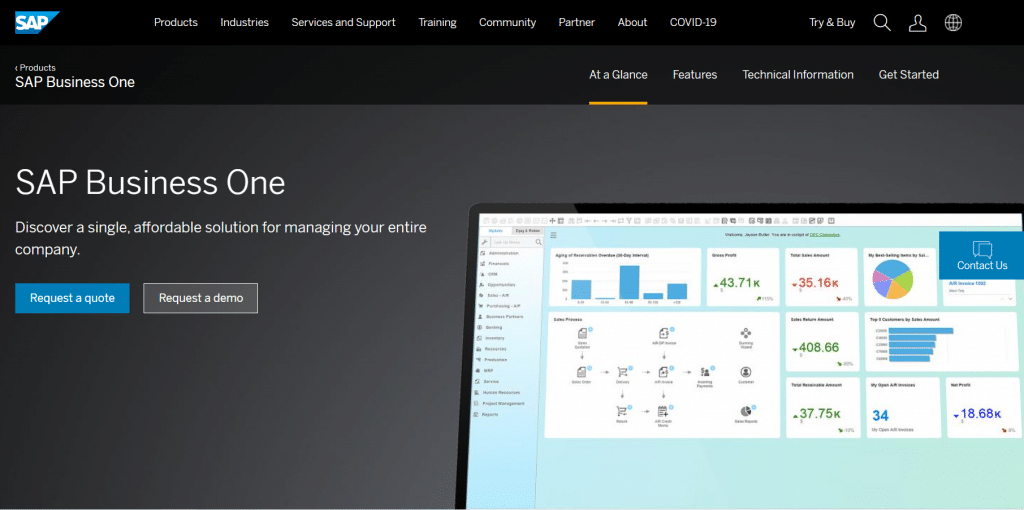Open the user account profile icon
Image resolution: width=1024 pixels, height=510 pixels.
[918, 23]
